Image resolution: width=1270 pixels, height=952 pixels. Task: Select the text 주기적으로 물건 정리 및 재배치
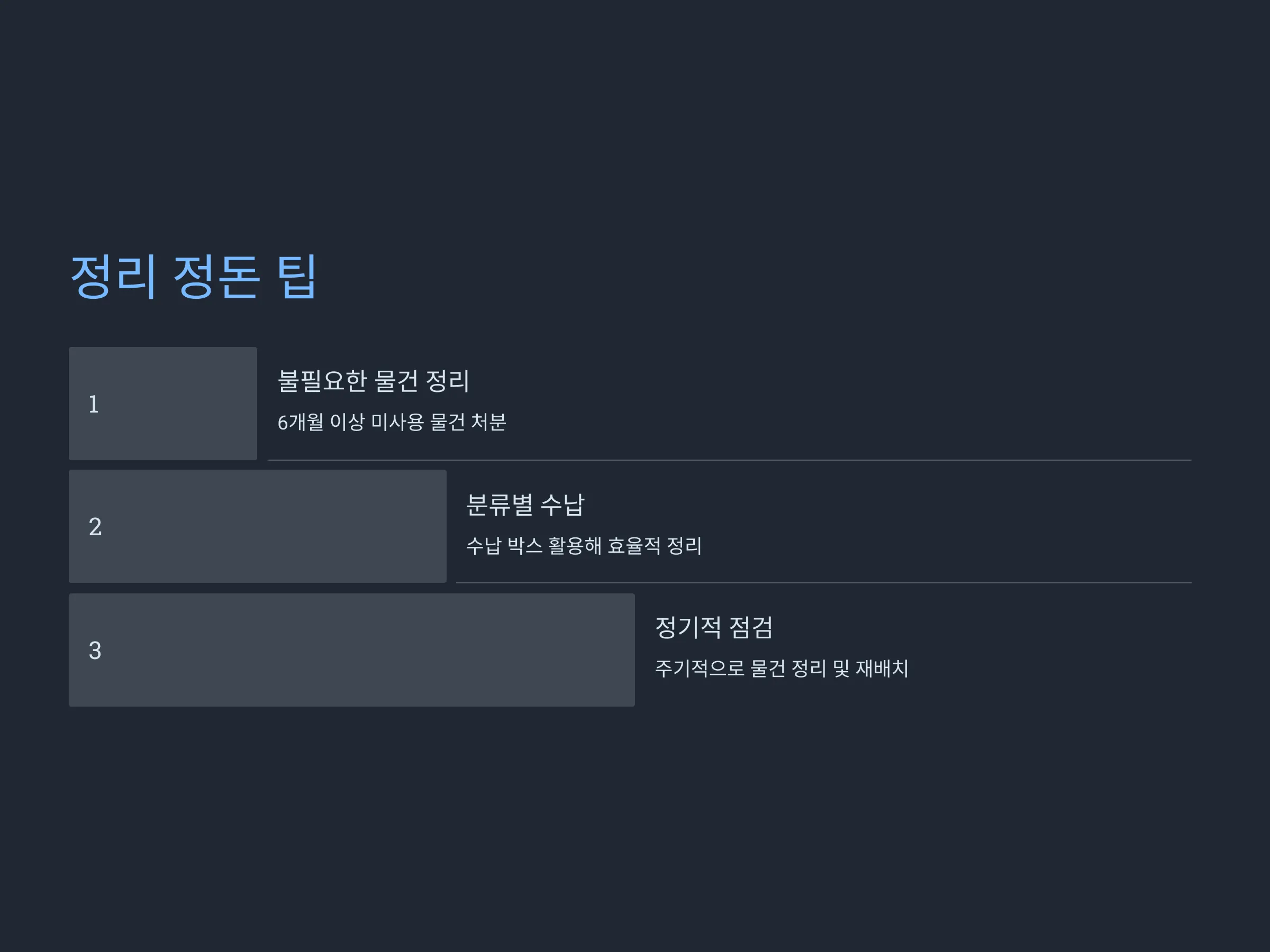tap(782, 668)
